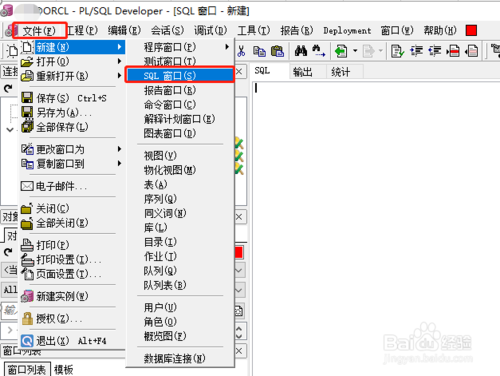Open the 编辑(E) menu
Viewport: 500px width, 376px height.
coord(124,31)
